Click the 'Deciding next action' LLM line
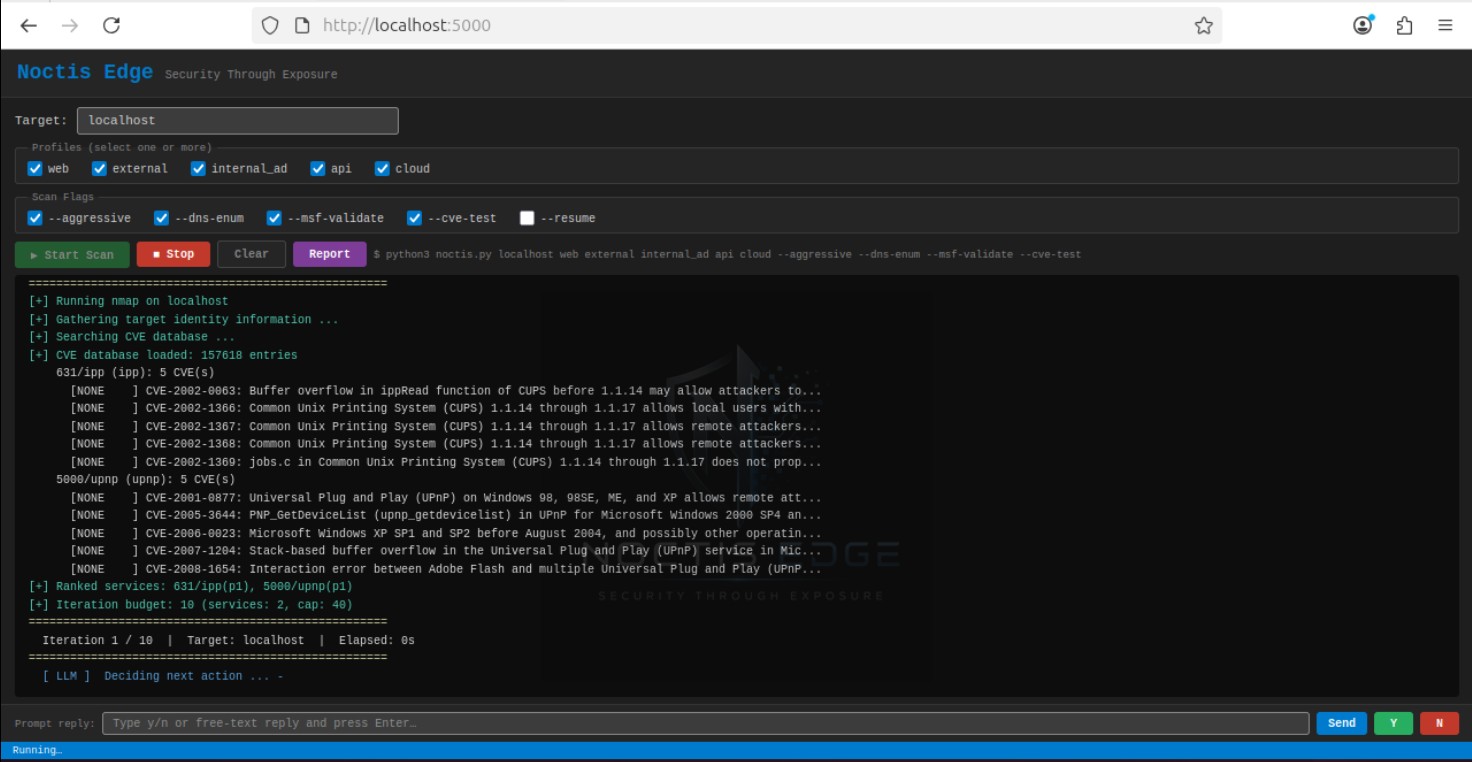 tap(163, 676)
